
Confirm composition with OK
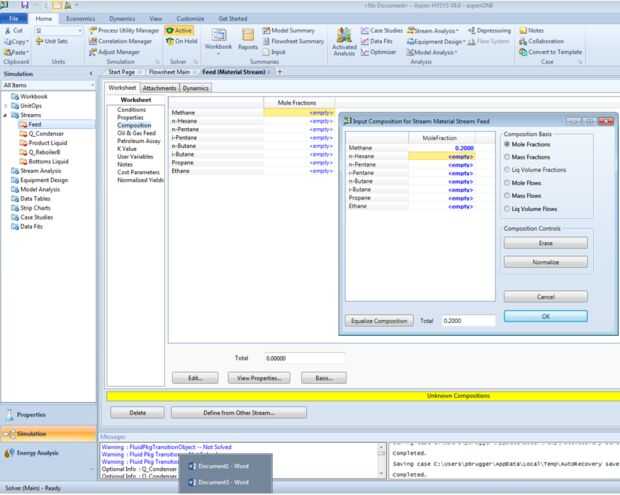pyautogui.click(x=546, y=316)
